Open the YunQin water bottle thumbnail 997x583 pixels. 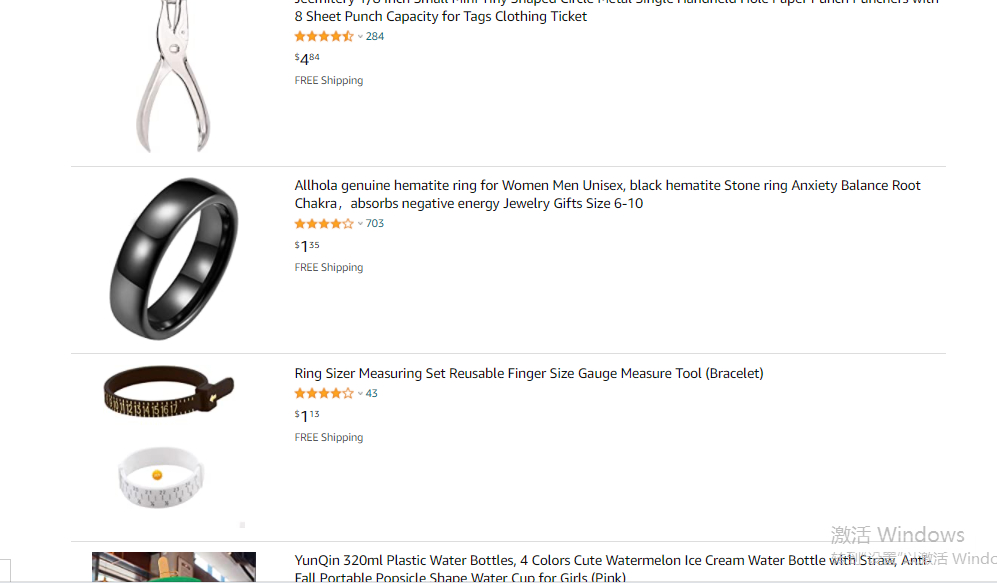point(173,567)
